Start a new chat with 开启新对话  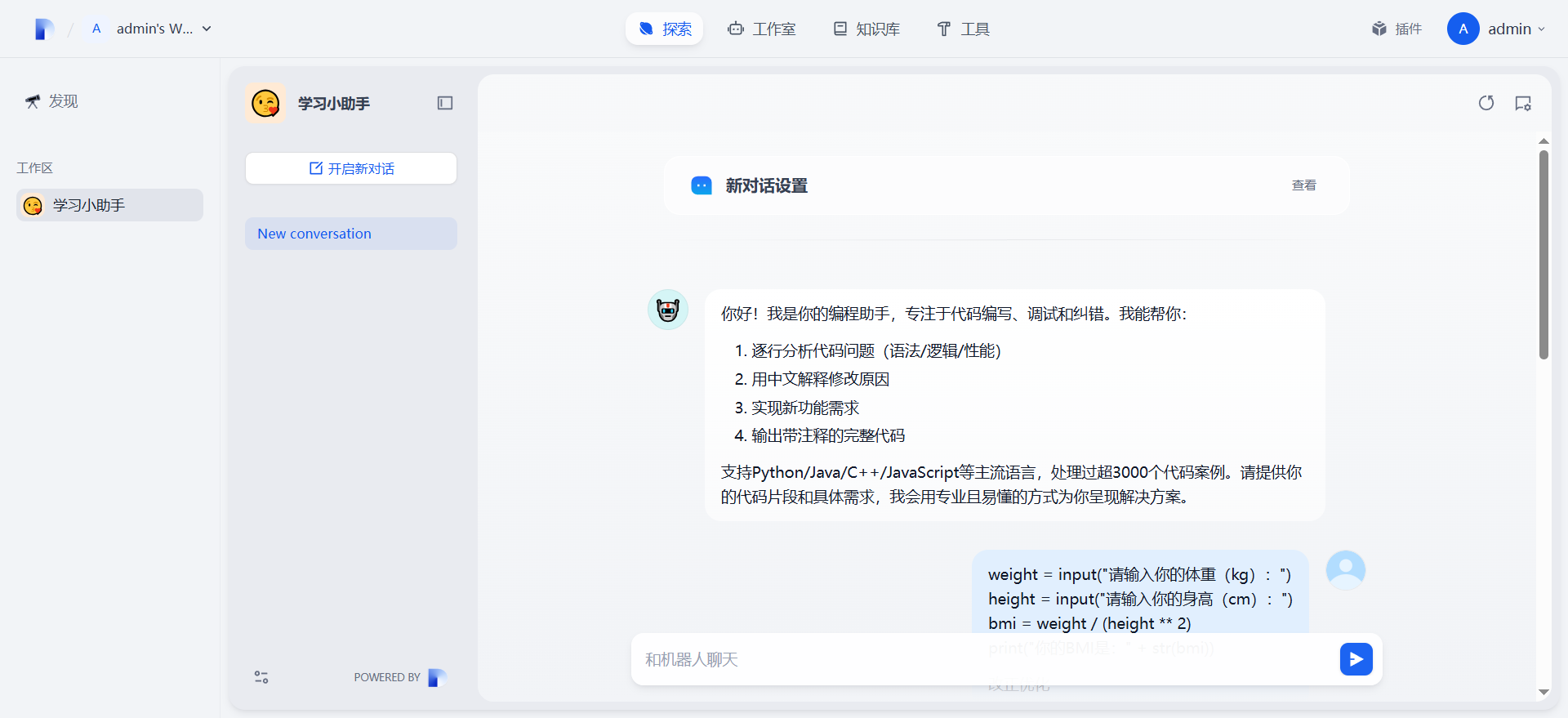[351, 168]
